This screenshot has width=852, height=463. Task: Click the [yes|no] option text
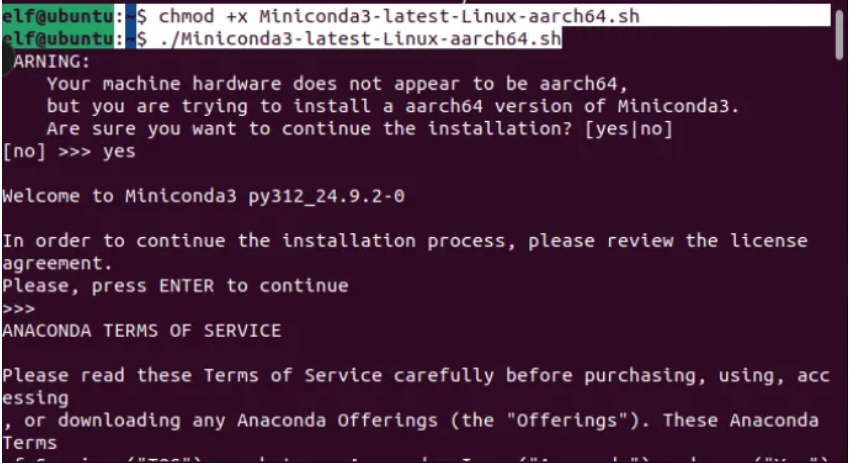coord(627,129)
